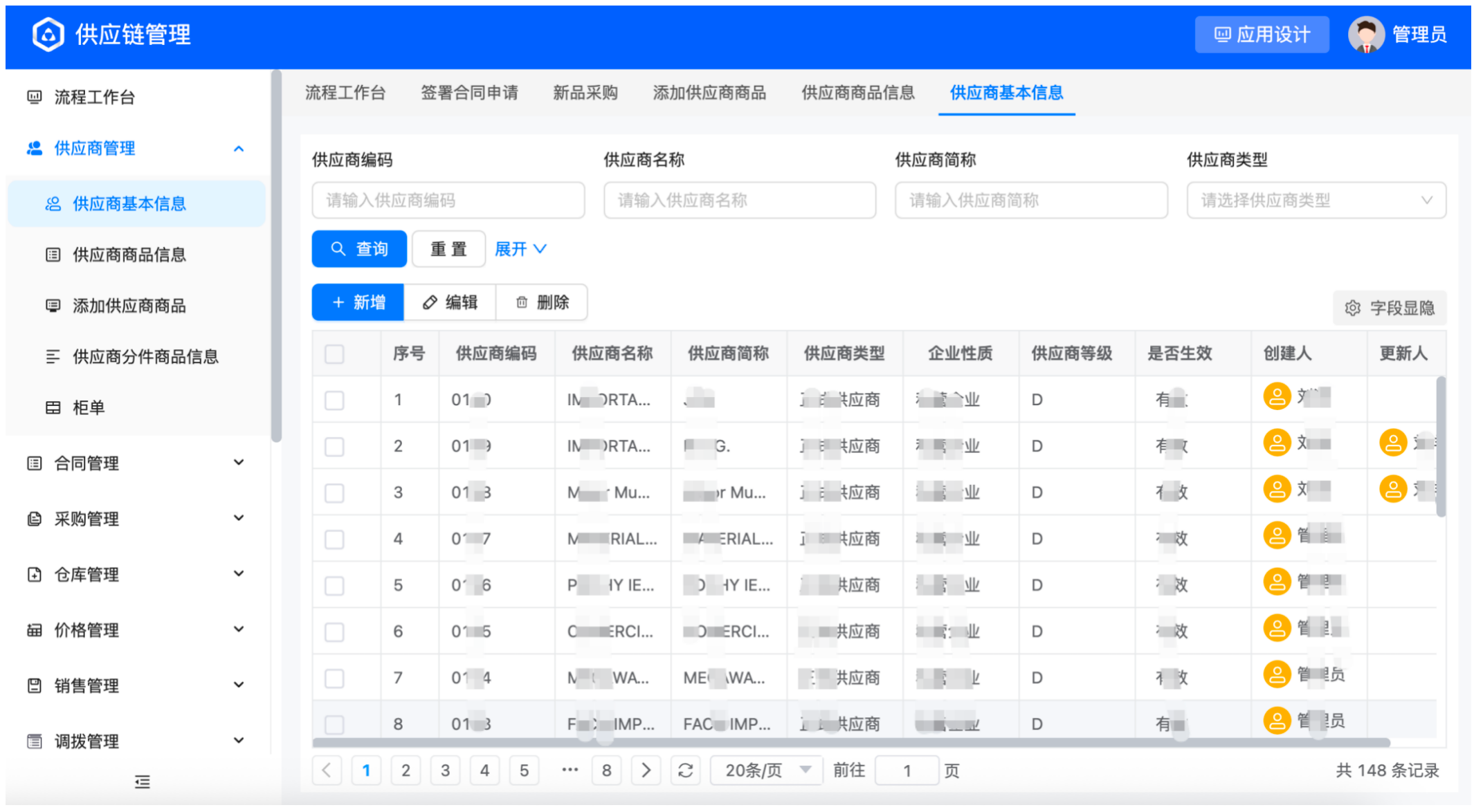Click the 新增 add button
This screenshot has width=1474, height=812.
[x=358, y=302]
